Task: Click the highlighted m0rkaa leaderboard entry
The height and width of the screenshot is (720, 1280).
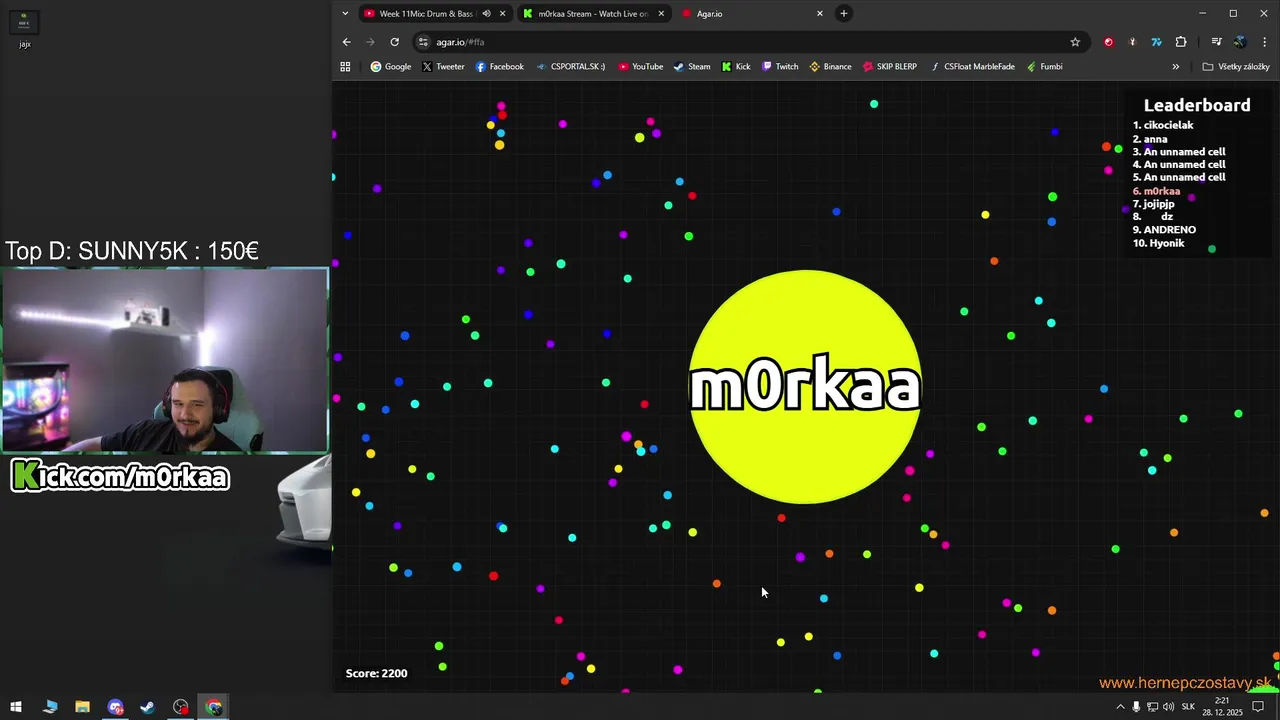Action: (x=1156, y=191)
